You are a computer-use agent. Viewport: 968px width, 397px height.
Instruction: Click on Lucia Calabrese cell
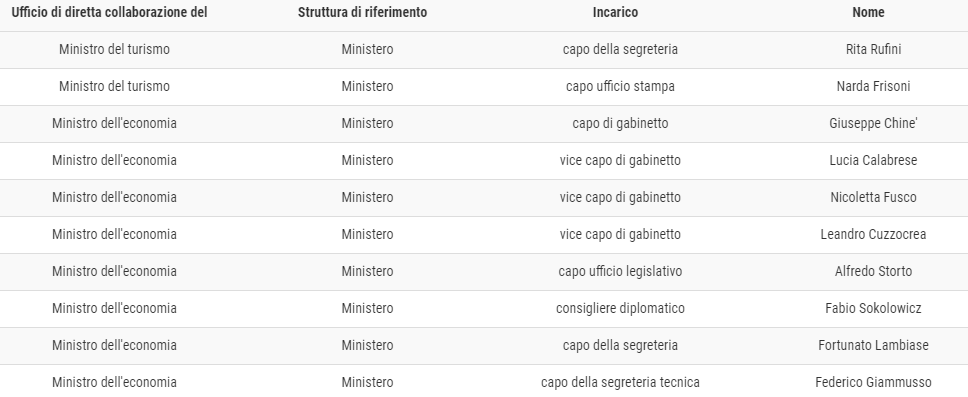tap(873, 161)
